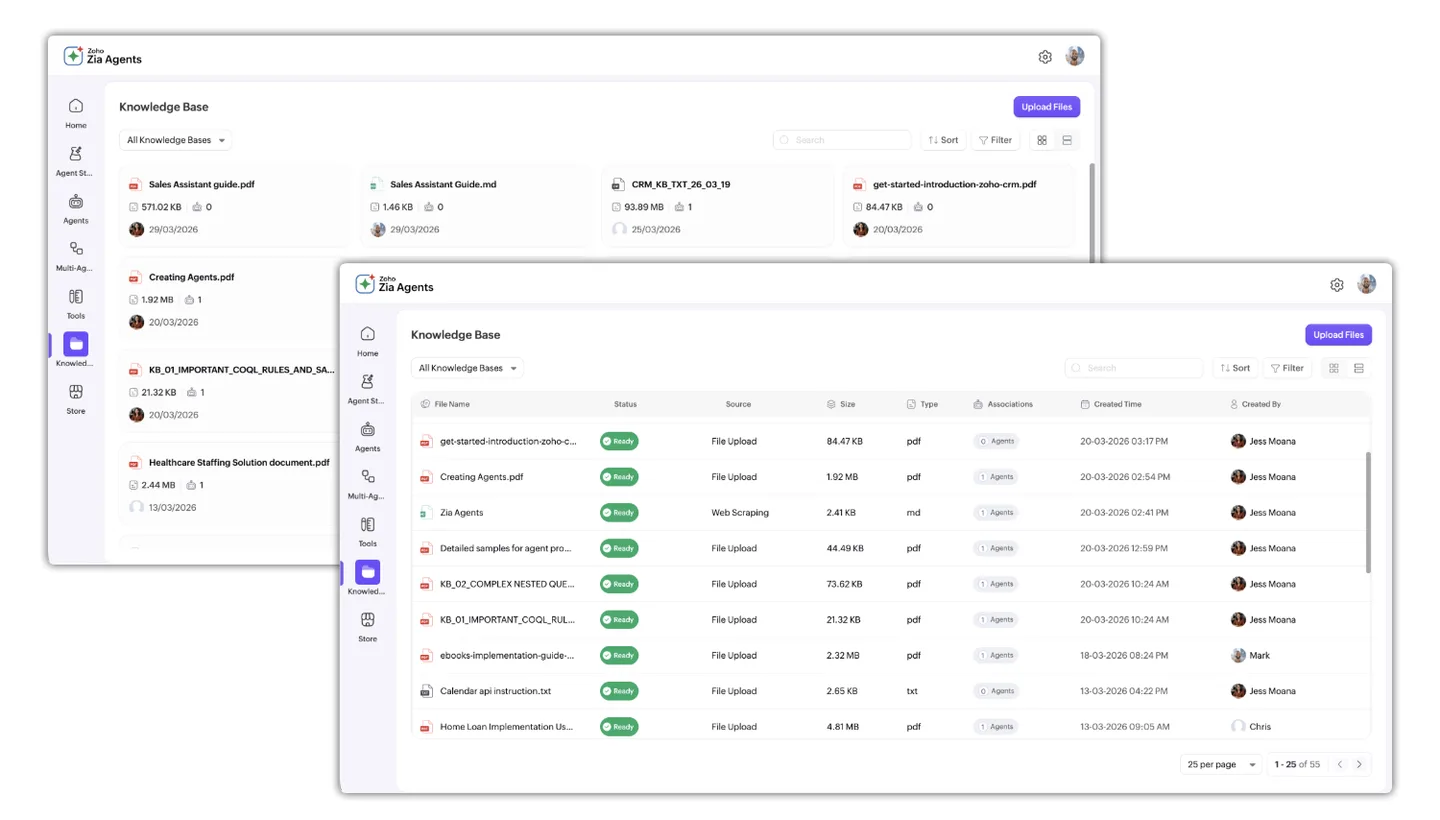Open Sort options in the back window
The image size is (1440, 820).
click(943, 140)
